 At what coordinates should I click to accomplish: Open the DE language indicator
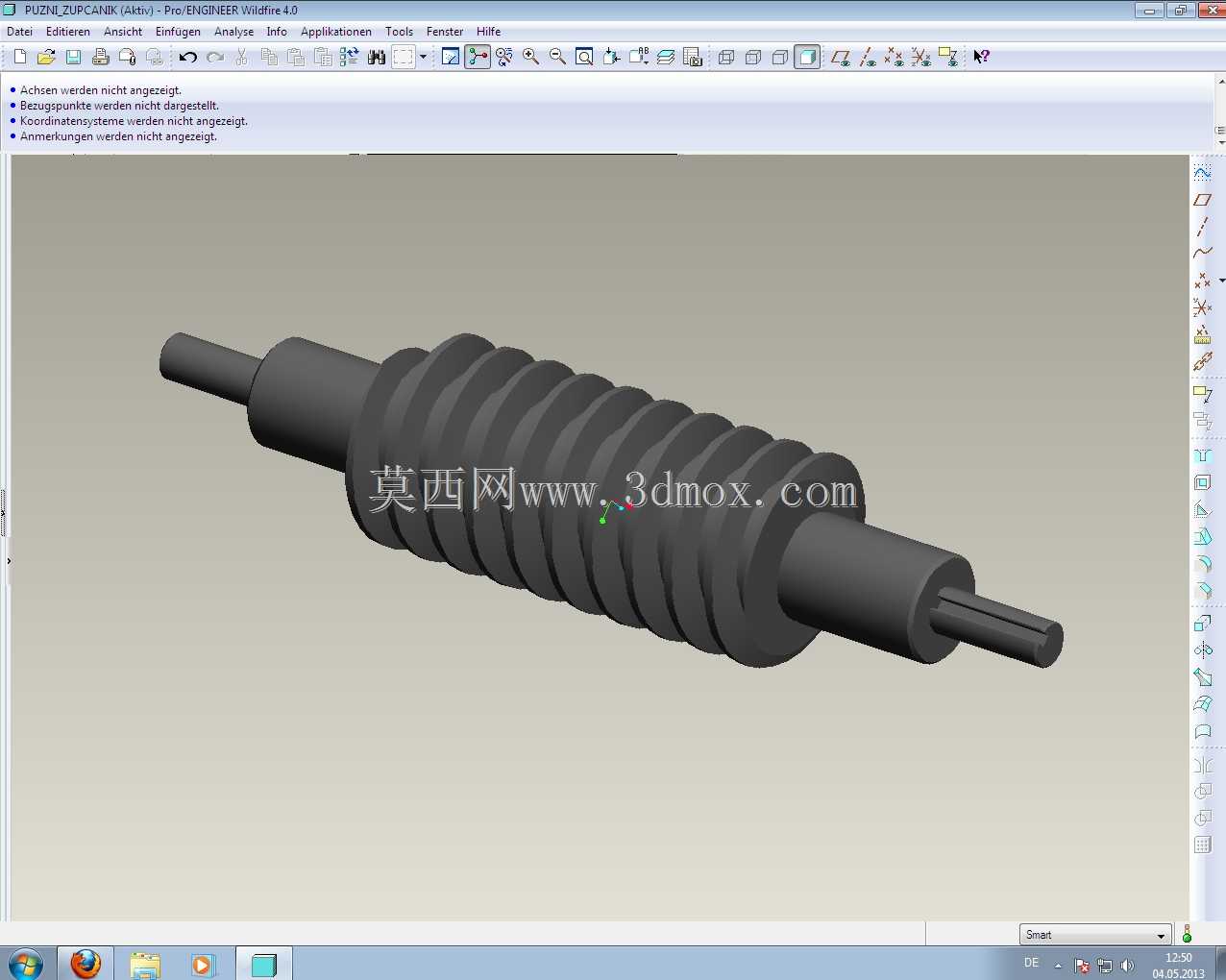tap(1031, 963)
